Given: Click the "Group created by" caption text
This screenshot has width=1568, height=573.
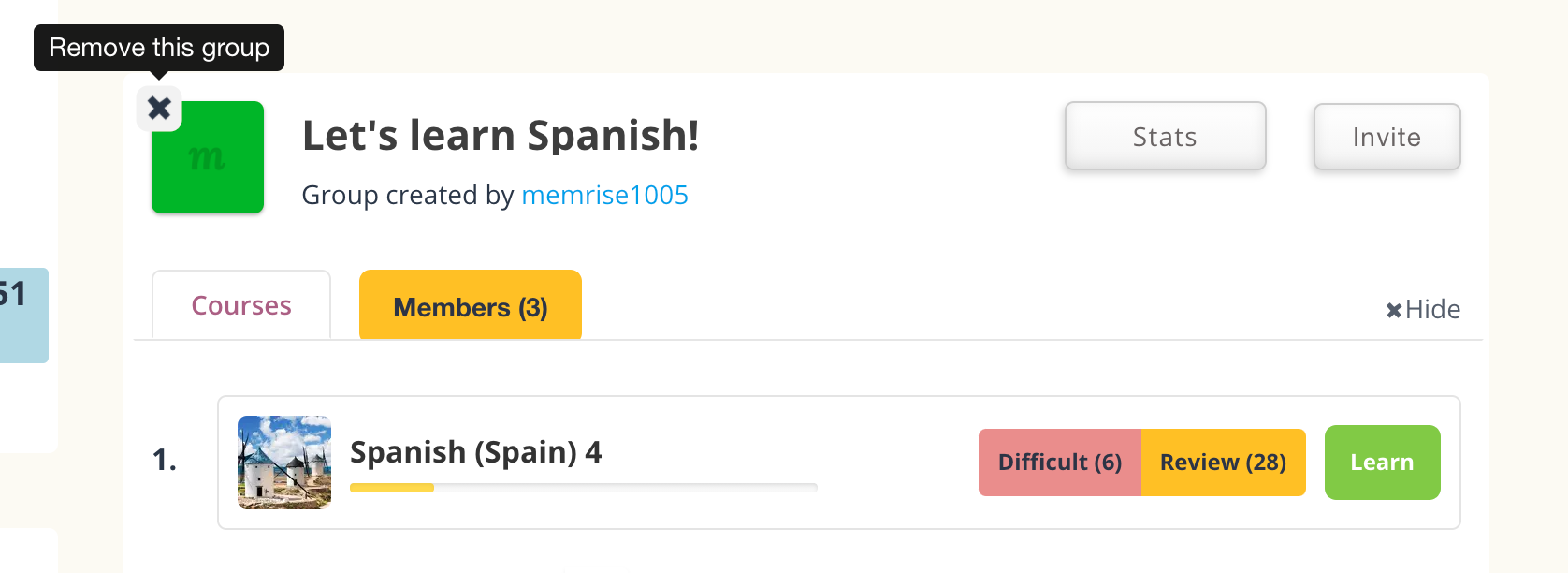Looking at the screenshot, I should pyautogui.click(x=407, y=195).
